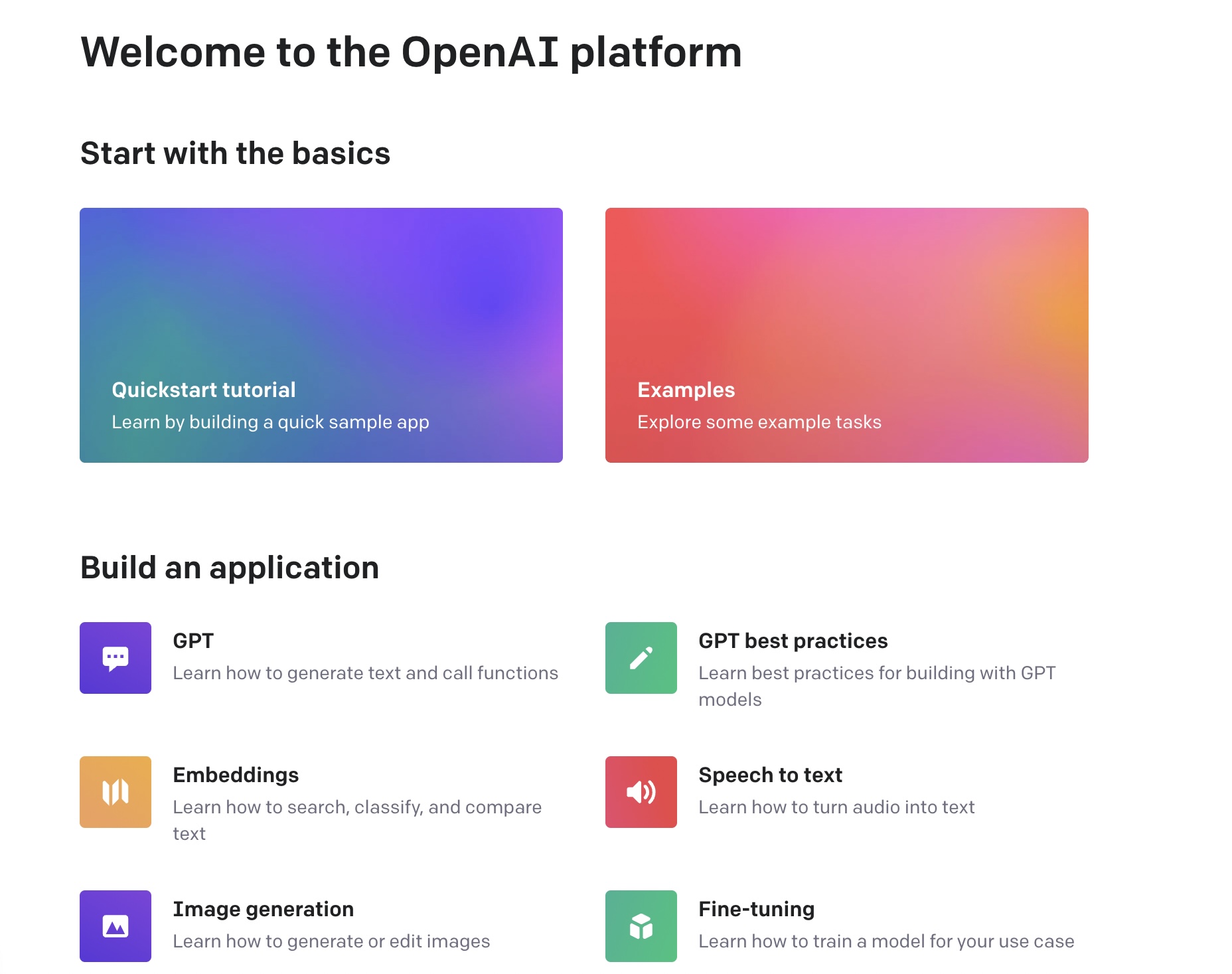Click the purple GPT chat bubble icon
The height and width of the screenshot is (974, 1232).
click(x=115, y=658)
